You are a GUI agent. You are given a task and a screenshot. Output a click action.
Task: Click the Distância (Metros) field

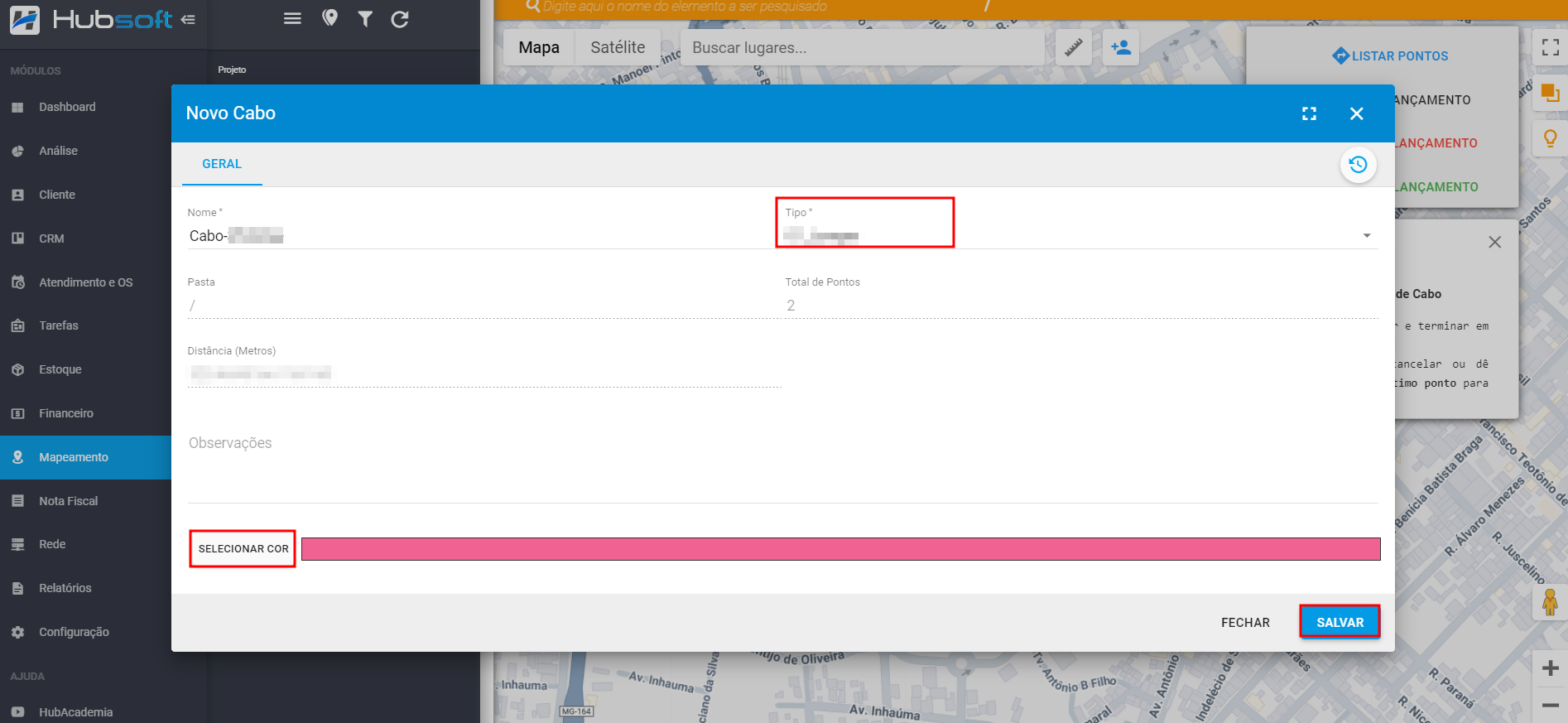click(x=483, y=374)
